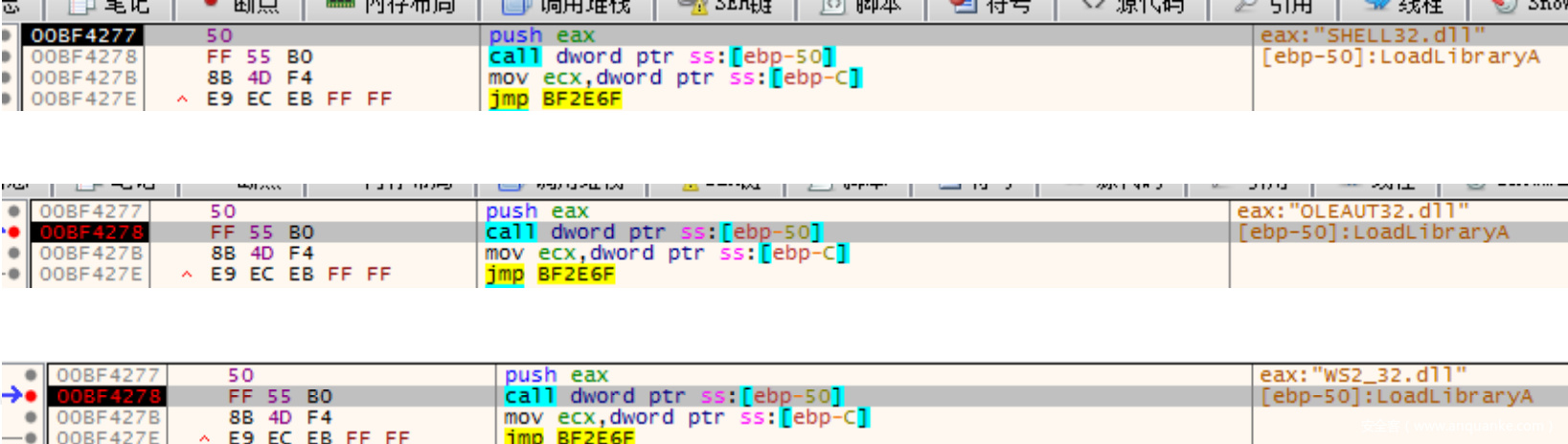Select address 00BF427B in SHELL32 panel
The image size is (1568, 444).
[83, 78]
